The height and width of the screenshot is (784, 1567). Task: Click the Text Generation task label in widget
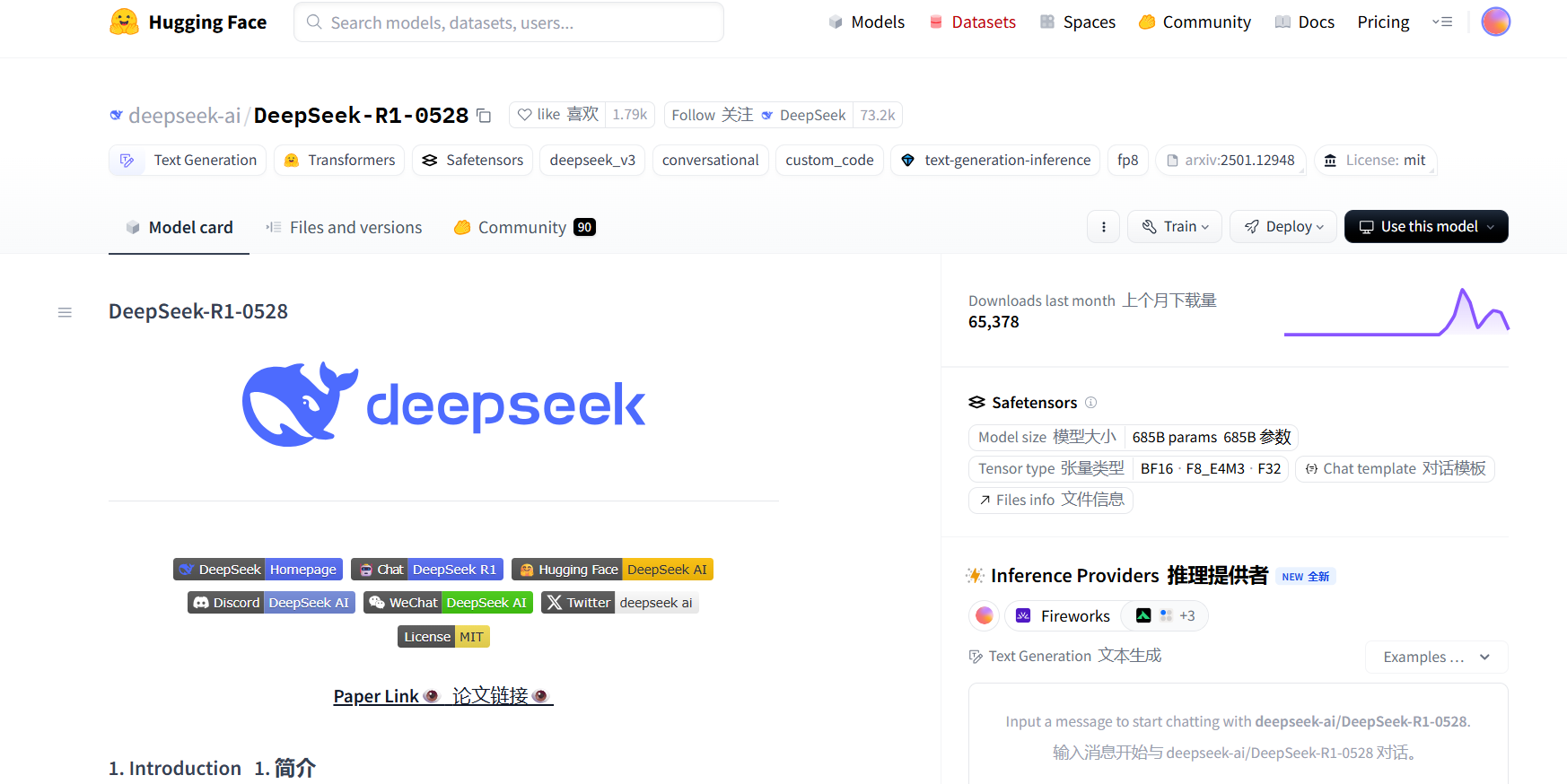[x=1065, y=656]
